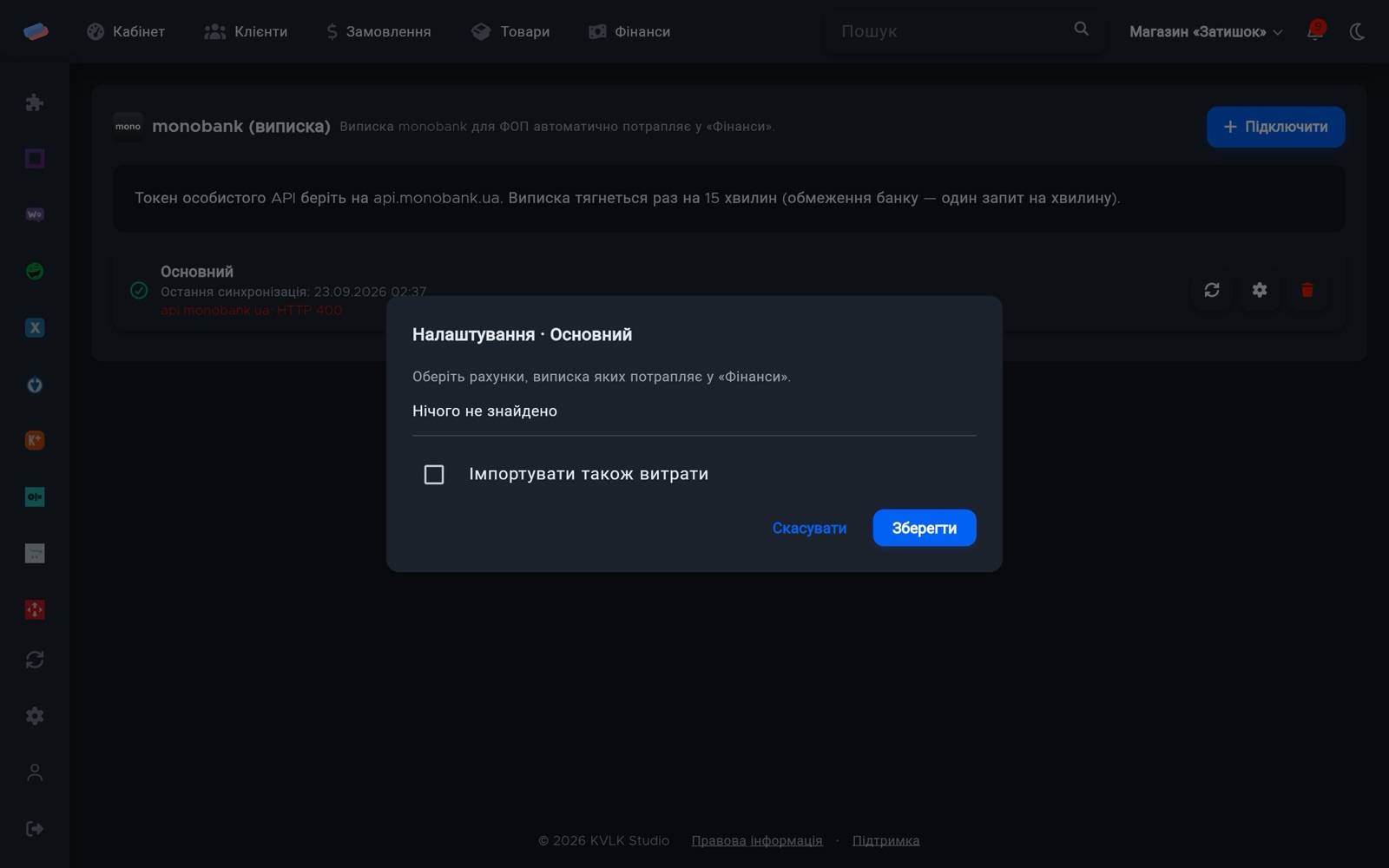Delete the Основний account with the trash icon
The width and height of the screenshot is (1389, 868).
(x=1307, y=290)
